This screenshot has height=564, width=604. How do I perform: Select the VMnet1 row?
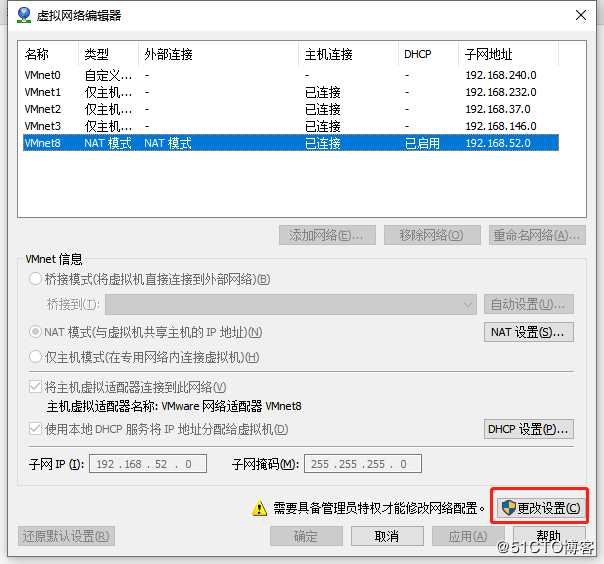click(x=291, y=92)
